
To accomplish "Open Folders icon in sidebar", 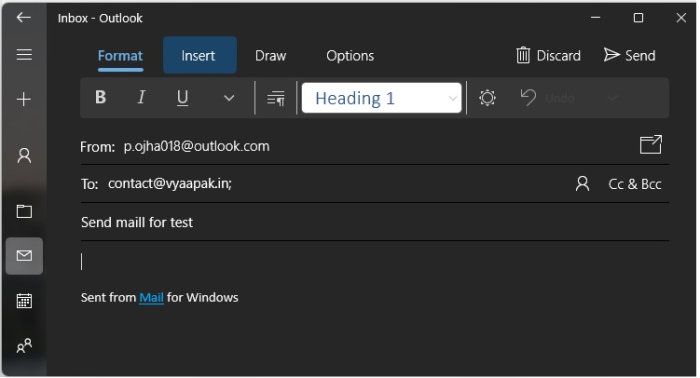I will pos(24,211).
